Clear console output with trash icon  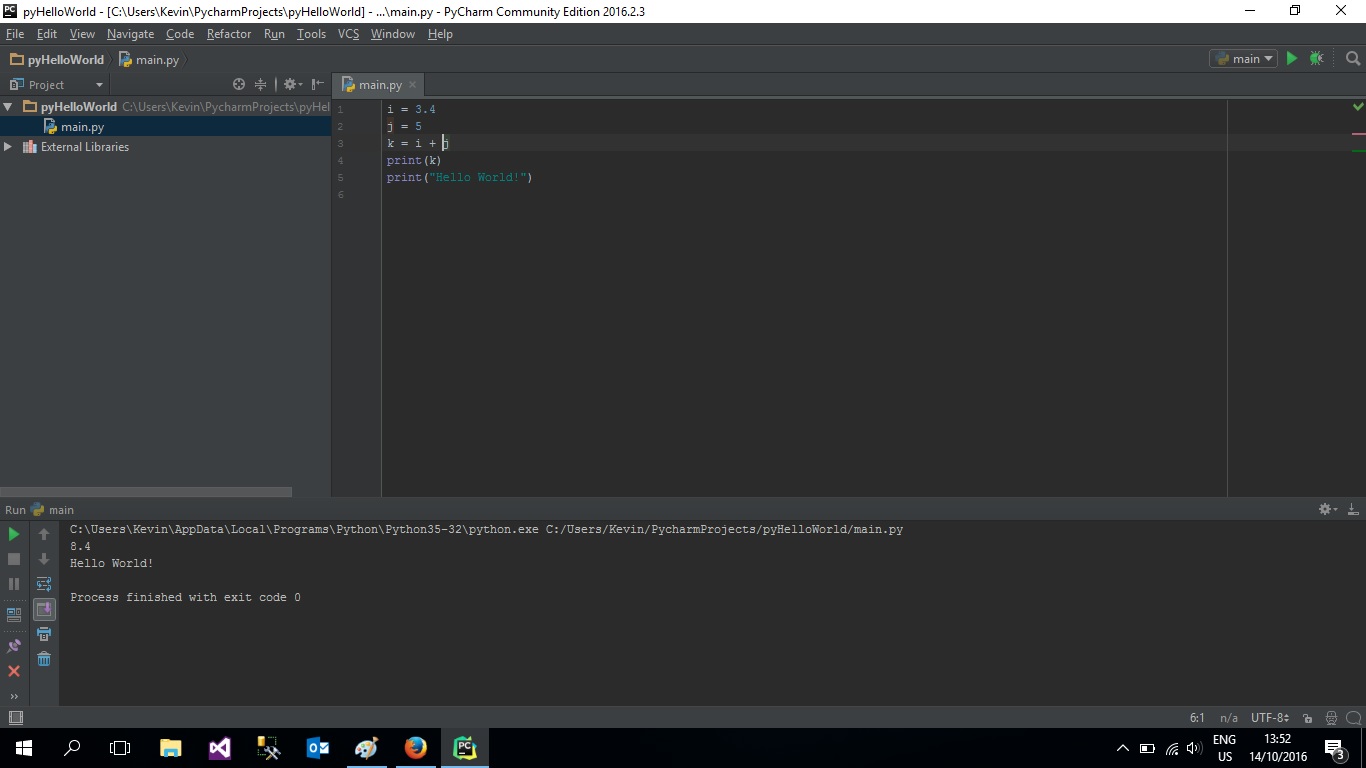pyautogui.click(x=44, y=659)
